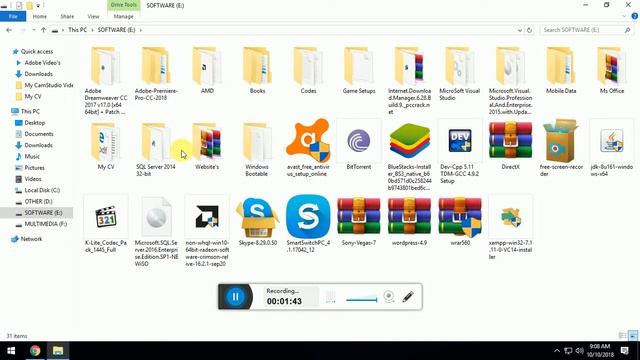Open Local Disk (C:) in sidebar

pyautogui.click(x=42, y=190)
